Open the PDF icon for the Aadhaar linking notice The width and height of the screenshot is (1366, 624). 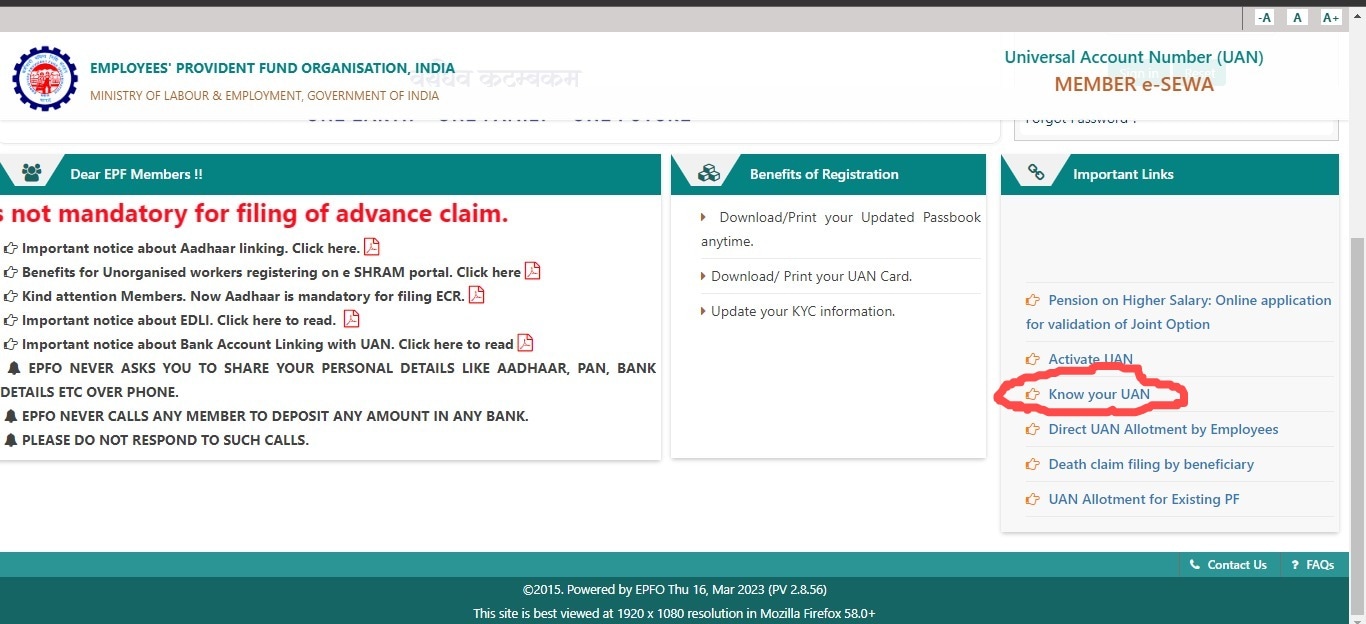(372, 247)
